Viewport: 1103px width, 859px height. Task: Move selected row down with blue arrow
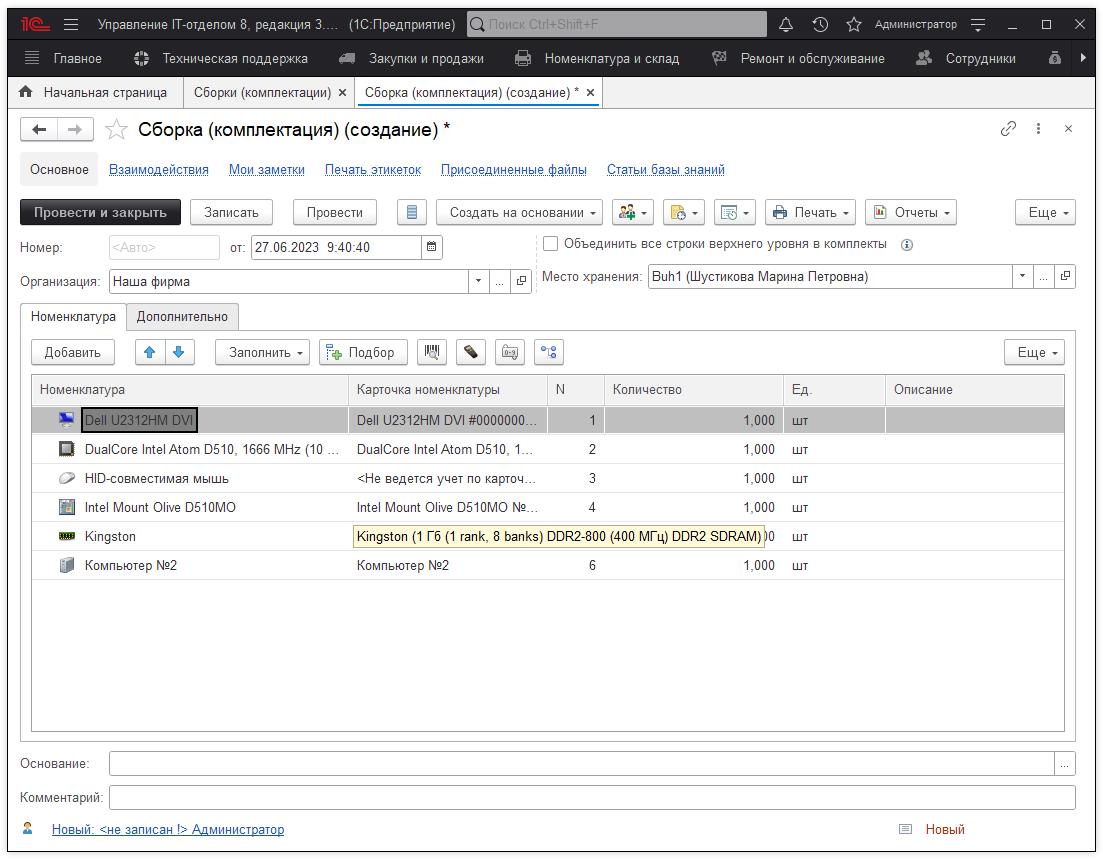coord(178,352)
